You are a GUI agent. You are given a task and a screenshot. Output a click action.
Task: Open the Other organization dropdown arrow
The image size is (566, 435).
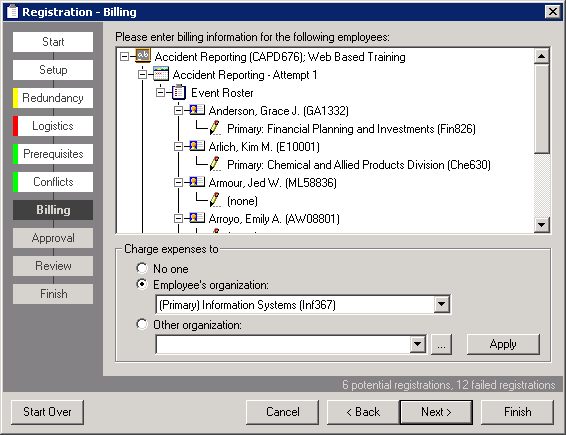click(418, 344)
